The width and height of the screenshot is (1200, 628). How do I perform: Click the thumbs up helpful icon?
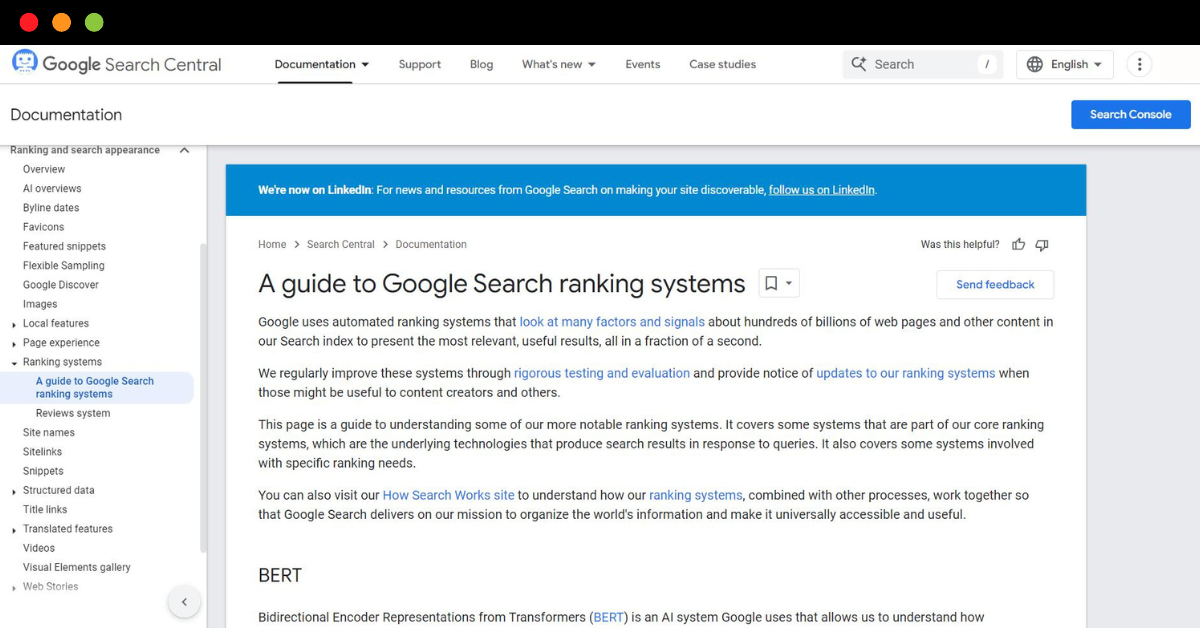(1018, 245)
